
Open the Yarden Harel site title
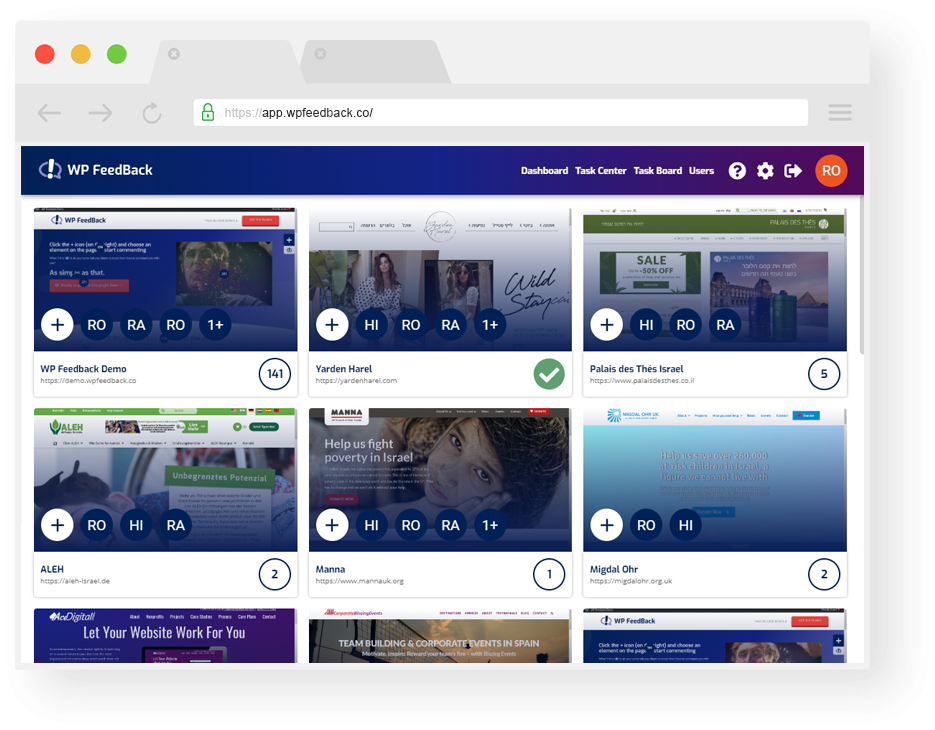pyautogui.click(x=343, y=369)
